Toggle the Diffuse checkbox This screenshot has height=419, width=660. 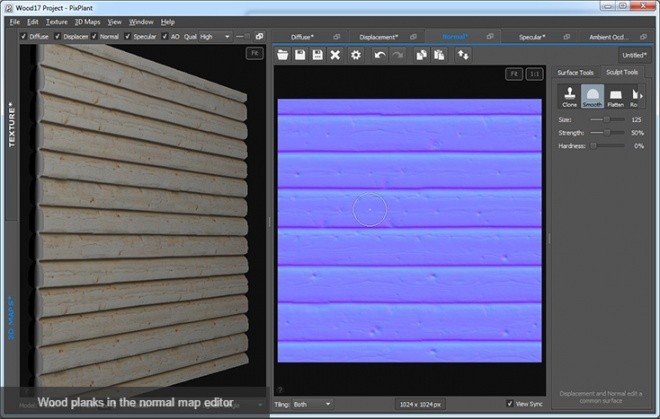pyautogui.click(x=24, y=37)
